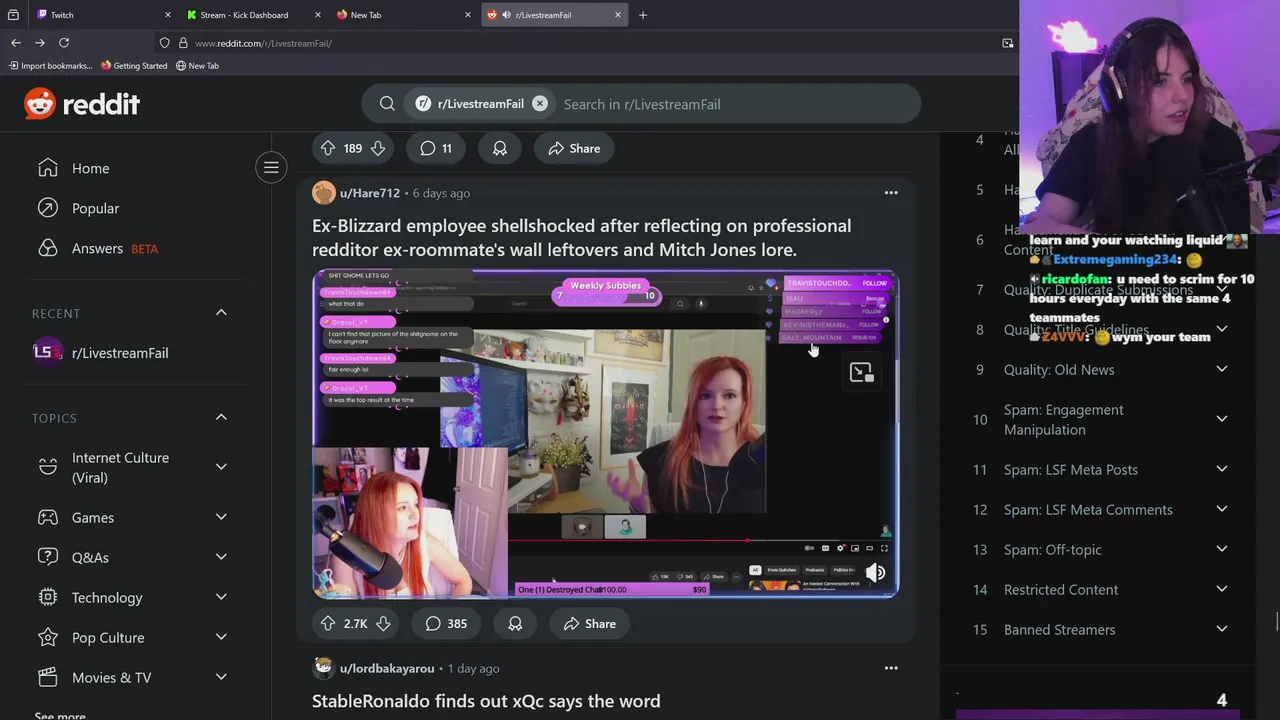Close the r/LivestreamFail browser tab
Image resolution: width=1280 pixels, height=720 pixels.
tap(617, 15)
